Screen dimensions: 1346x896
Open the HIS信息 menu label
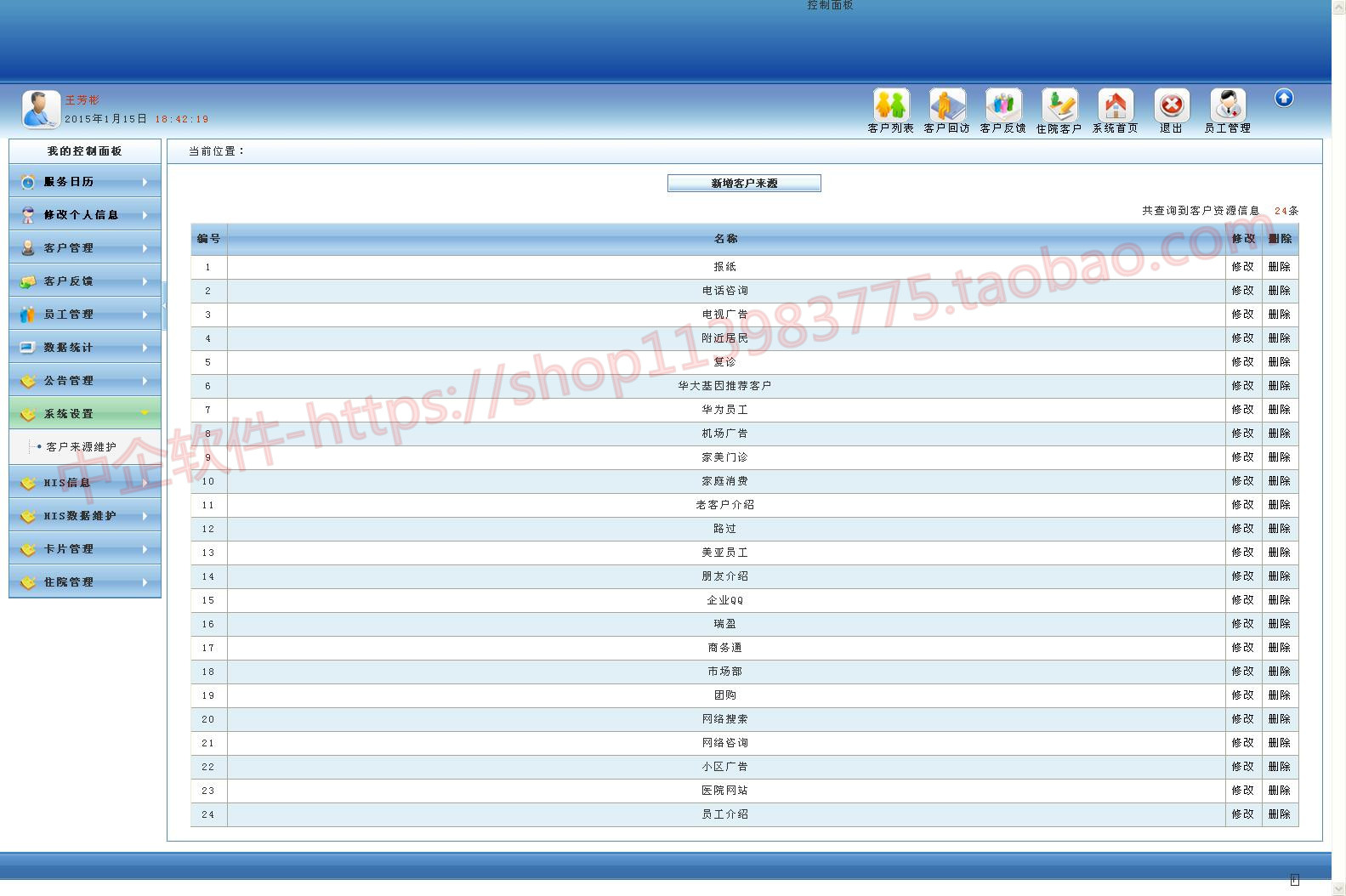pyautogui.click(x=67, y=483)
